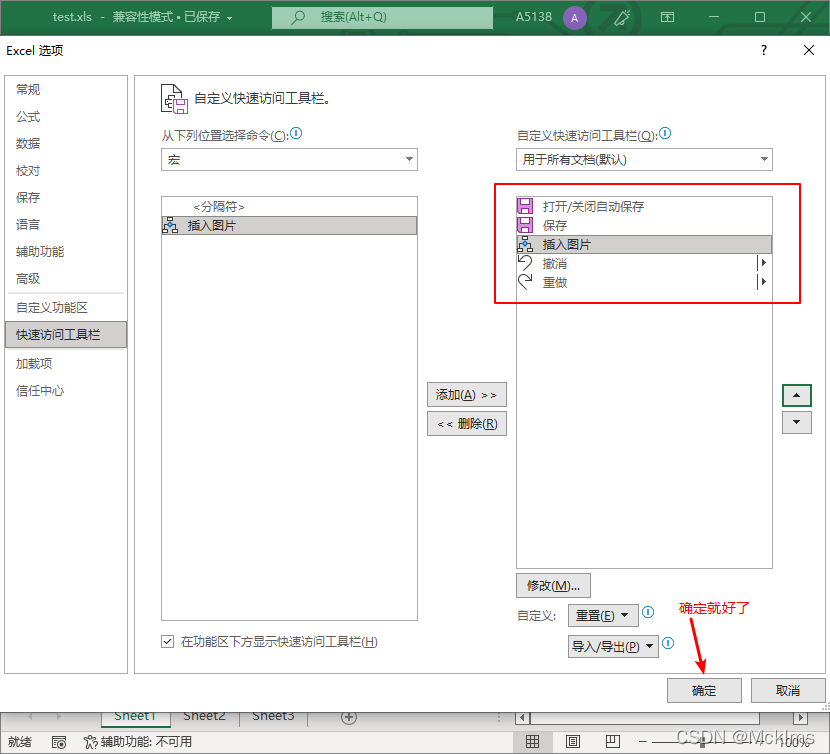The width and height of the screenshot is (830, 754).
Task: Select 打开/关闭自动保存 row in toolbar list
Action: coord(644,206)
